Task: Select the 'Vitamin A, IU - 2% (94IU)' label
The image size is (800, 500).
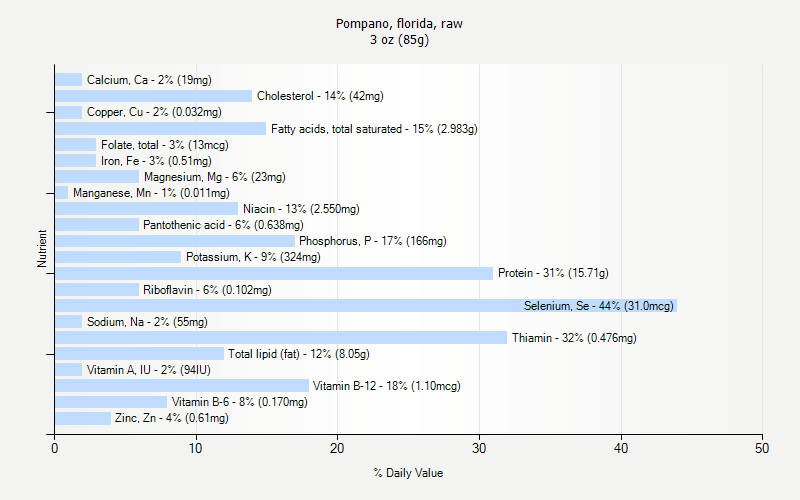Action: tap(148, 370)
